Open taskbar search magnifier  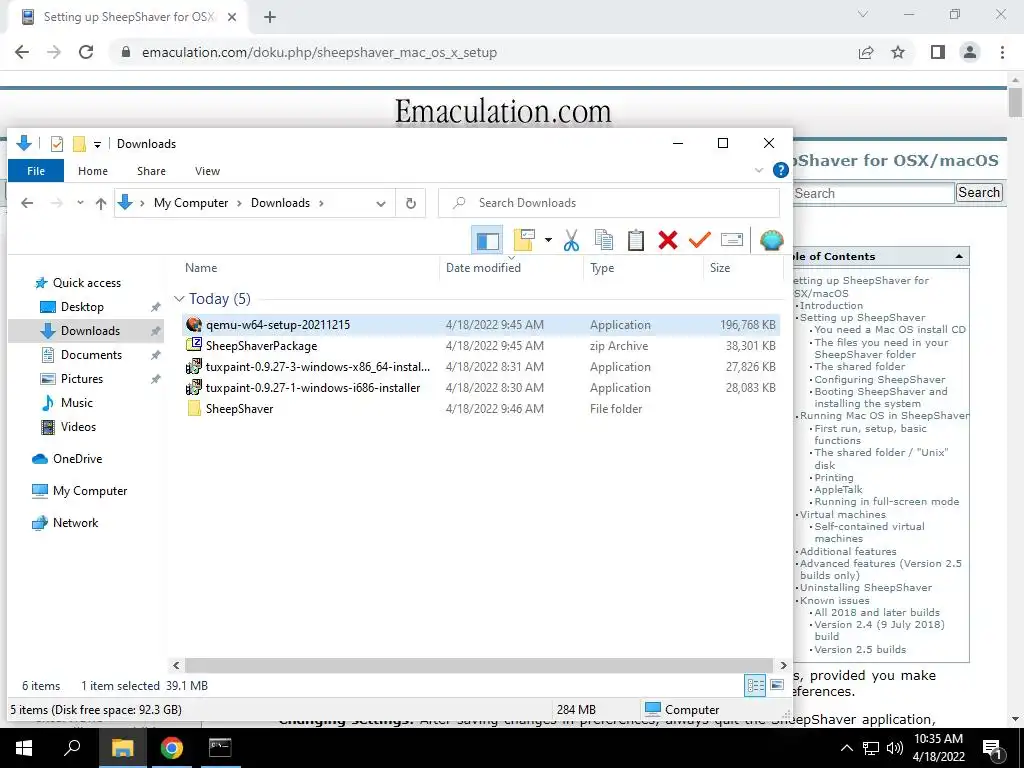72,748
